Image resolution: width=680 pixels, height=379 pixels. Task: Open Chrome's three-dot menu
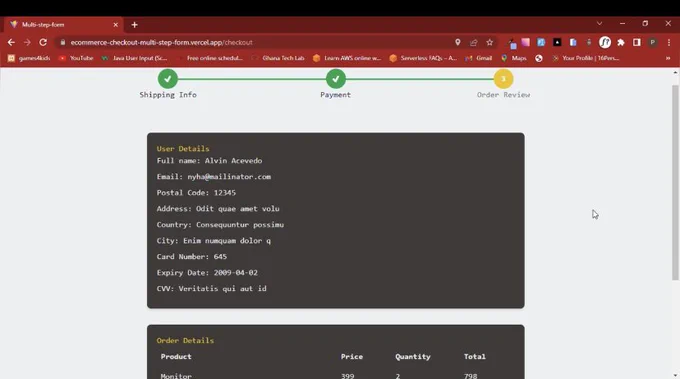pyautogui.click(x=669, y=42)
